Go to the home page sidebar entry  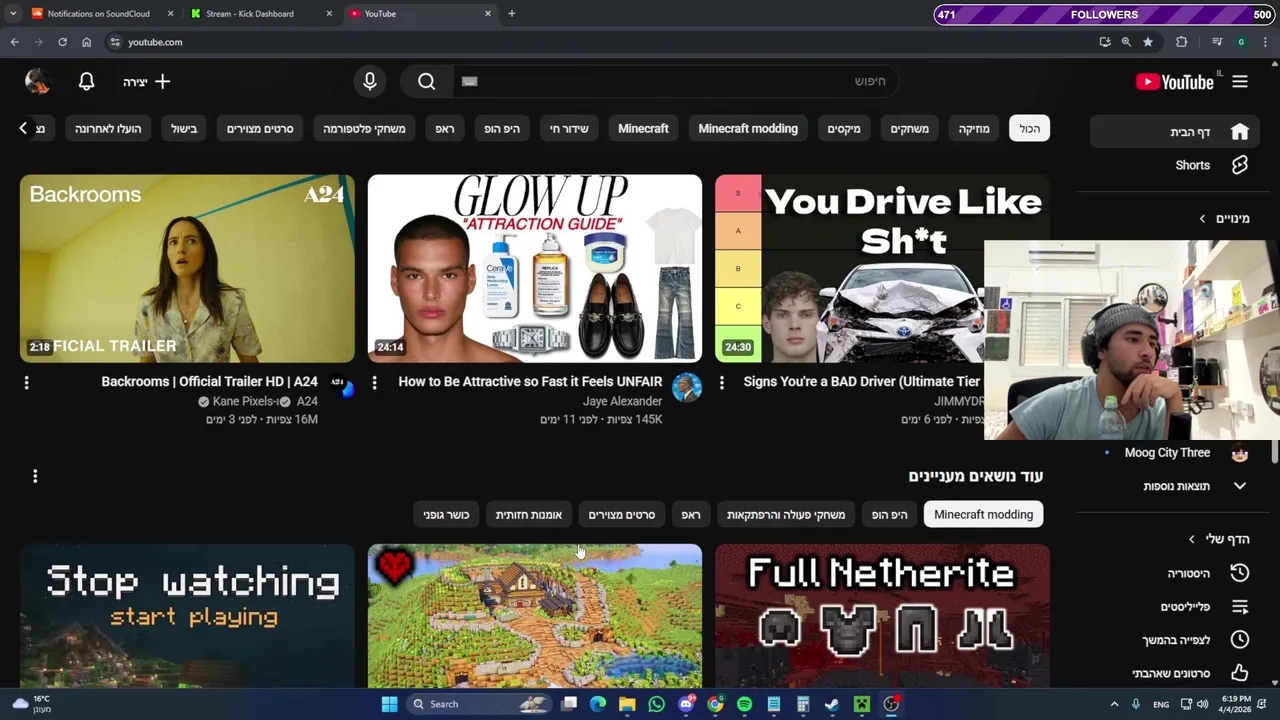(1176, 132)
